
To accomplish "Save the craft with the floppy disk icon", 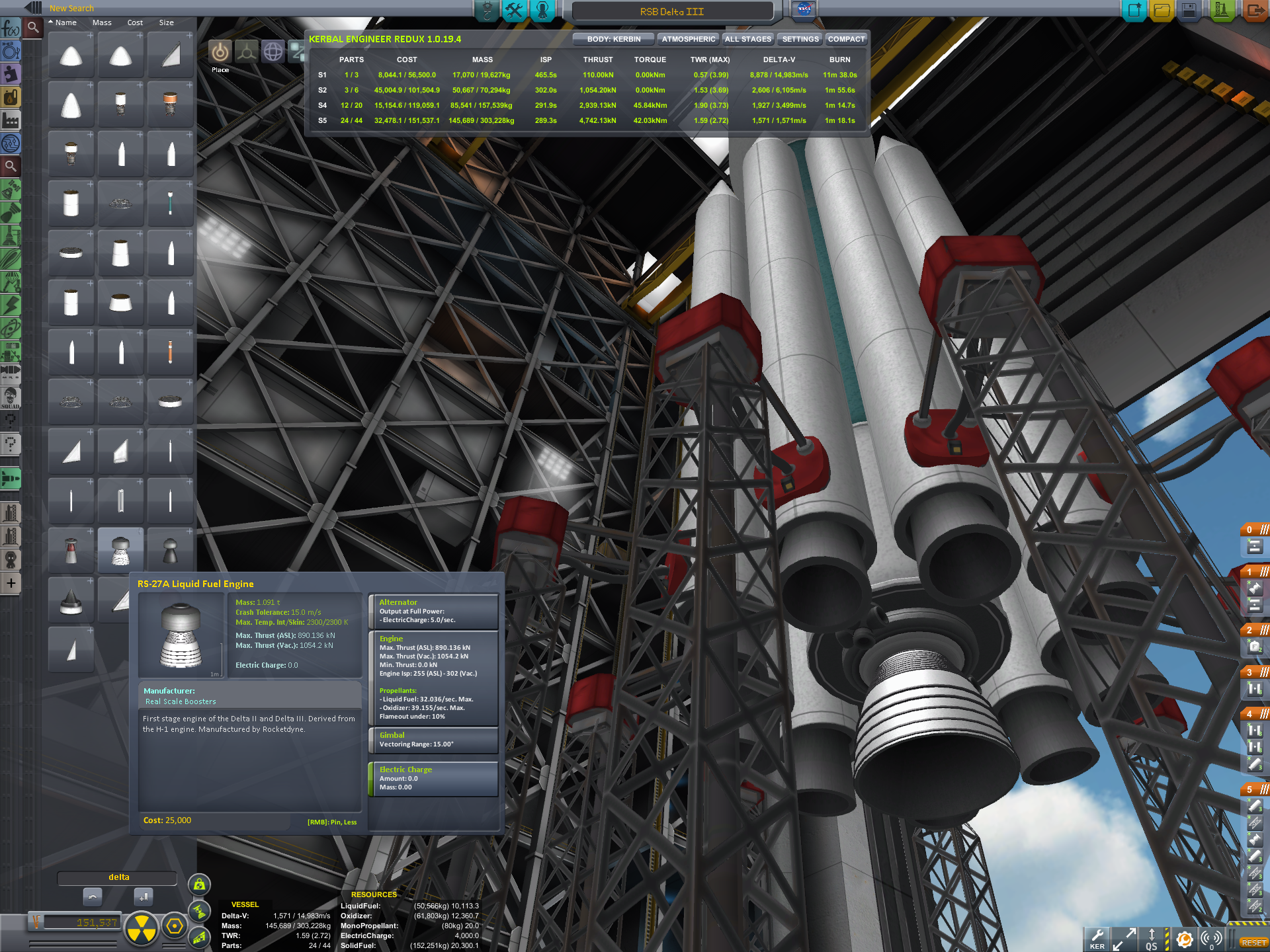I will (1189, 11).
